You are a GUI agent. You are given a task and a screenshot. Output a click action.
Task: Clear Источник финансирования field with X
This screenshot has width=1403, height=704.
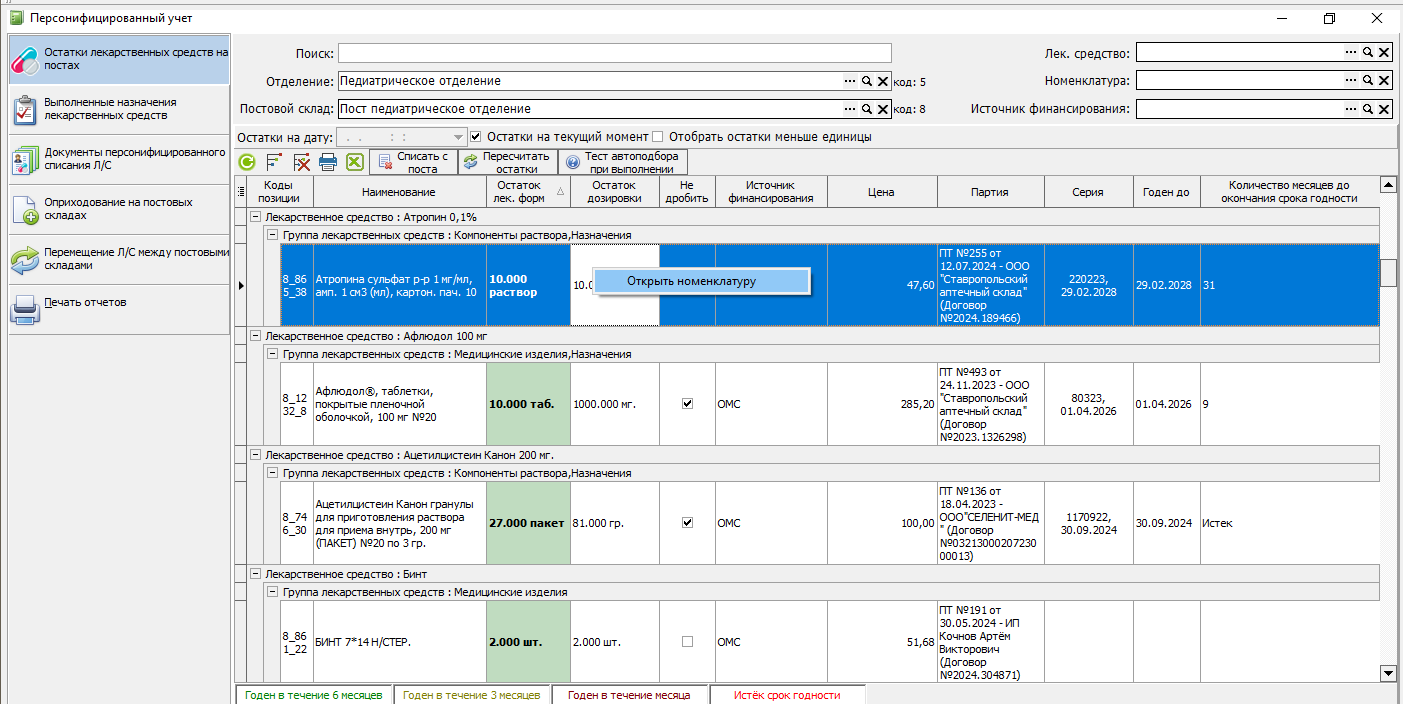point(1385,109)
